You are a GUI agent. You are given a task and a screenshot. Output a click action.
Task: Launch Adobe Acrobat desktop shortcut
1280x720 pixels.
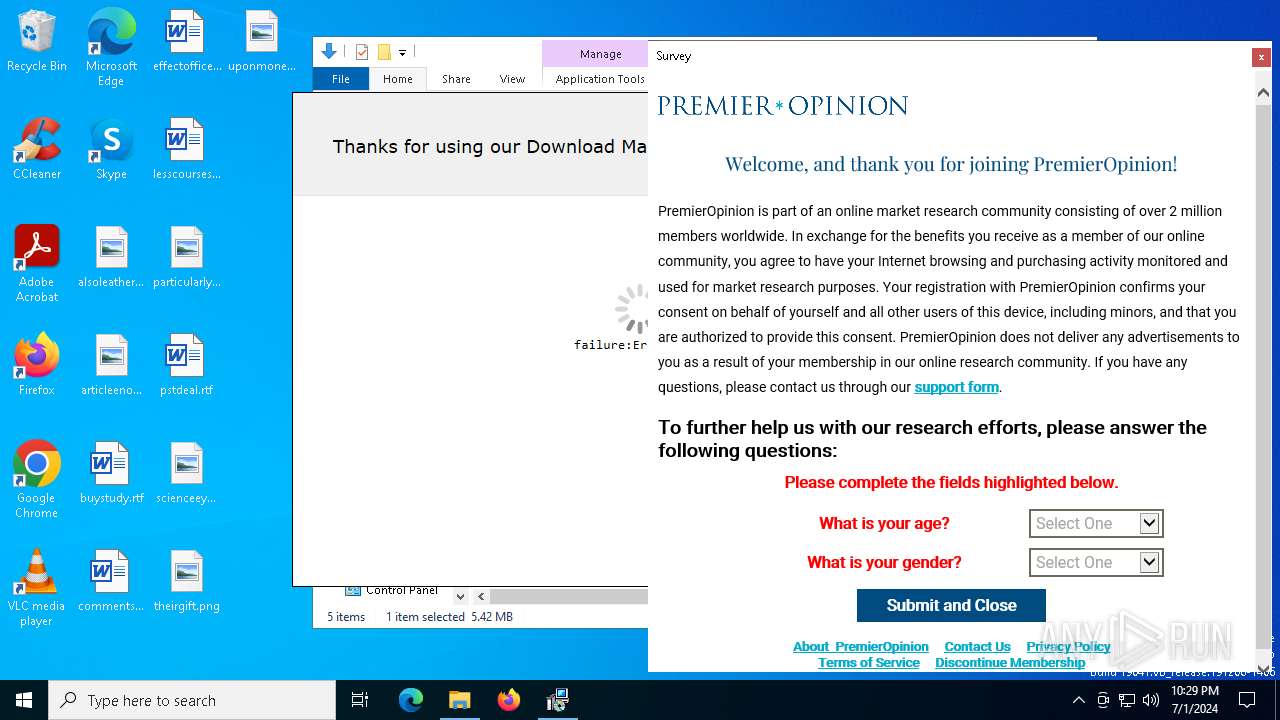tap(37, 265)
